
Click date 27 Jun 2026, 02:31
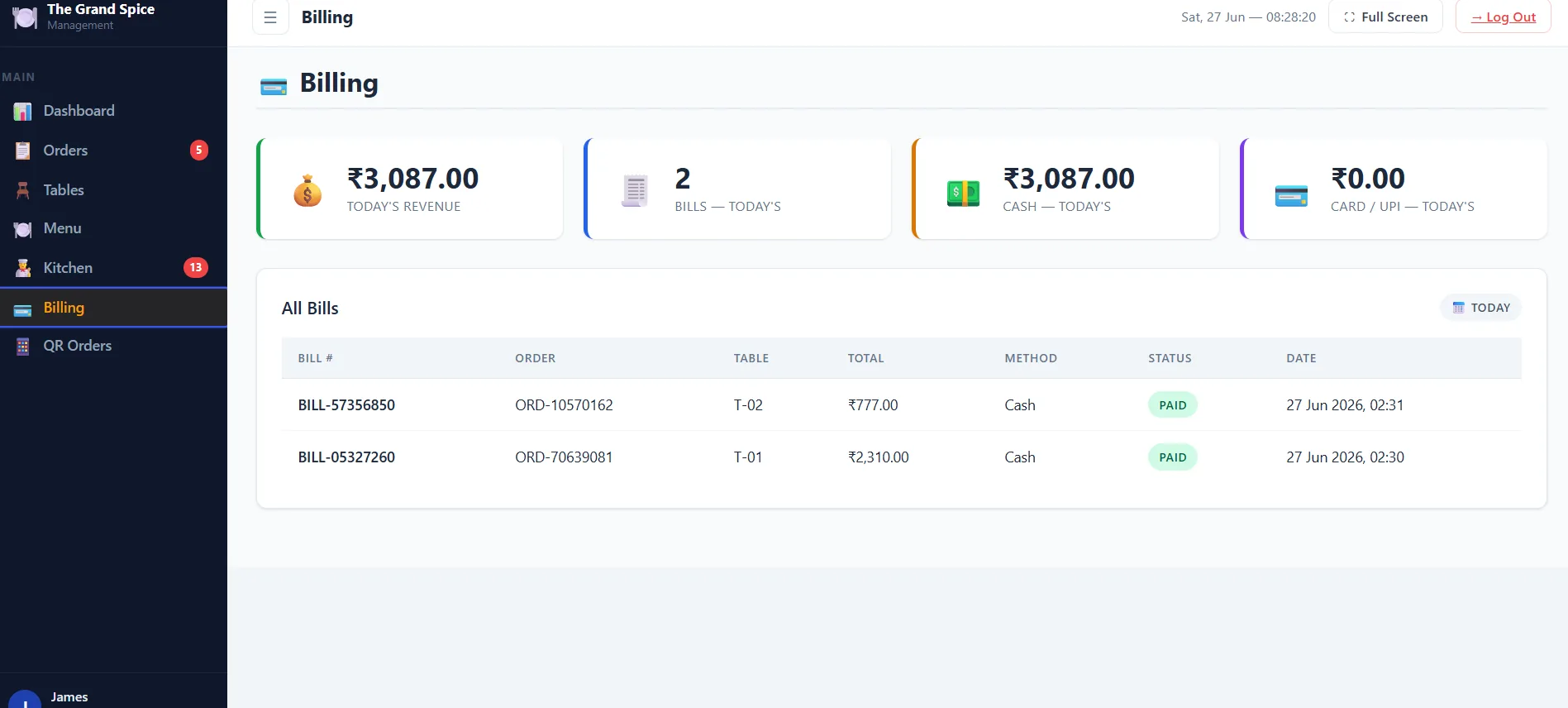[1345, 405]
